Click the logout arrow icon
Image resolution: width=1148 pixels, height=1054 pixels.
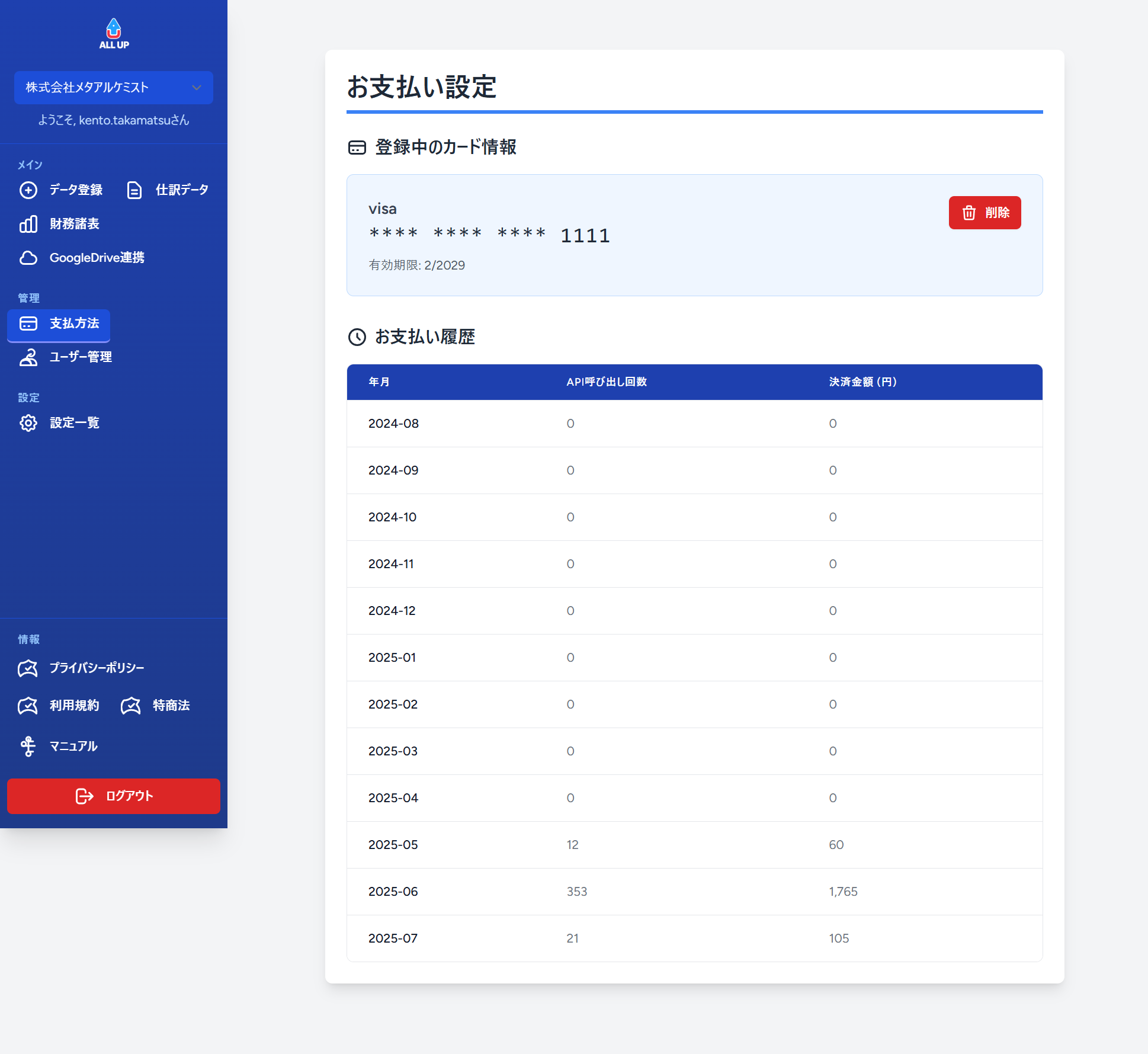[x=85, y=796]
